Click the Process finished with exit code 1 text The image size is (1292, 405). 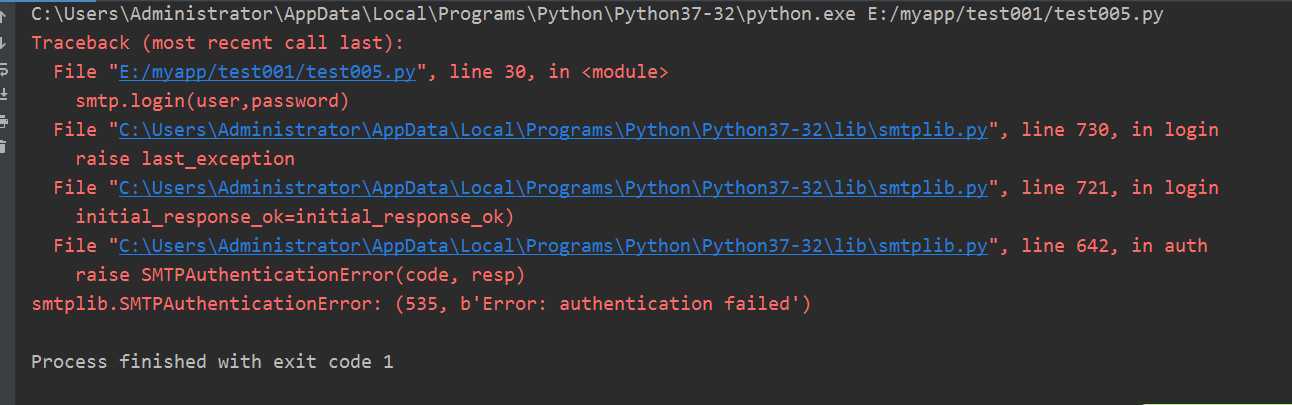[212, 362]
